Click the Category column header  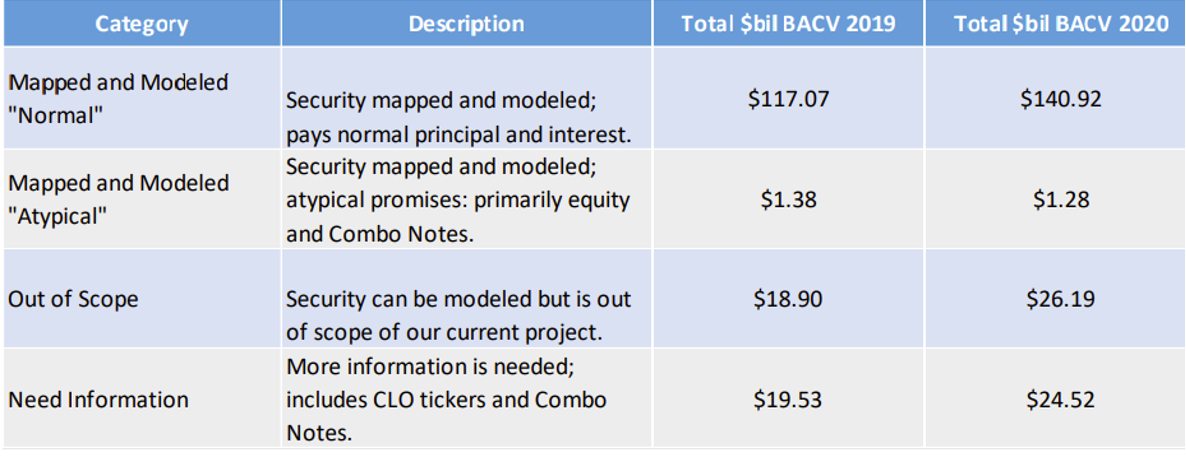[141, 24]
